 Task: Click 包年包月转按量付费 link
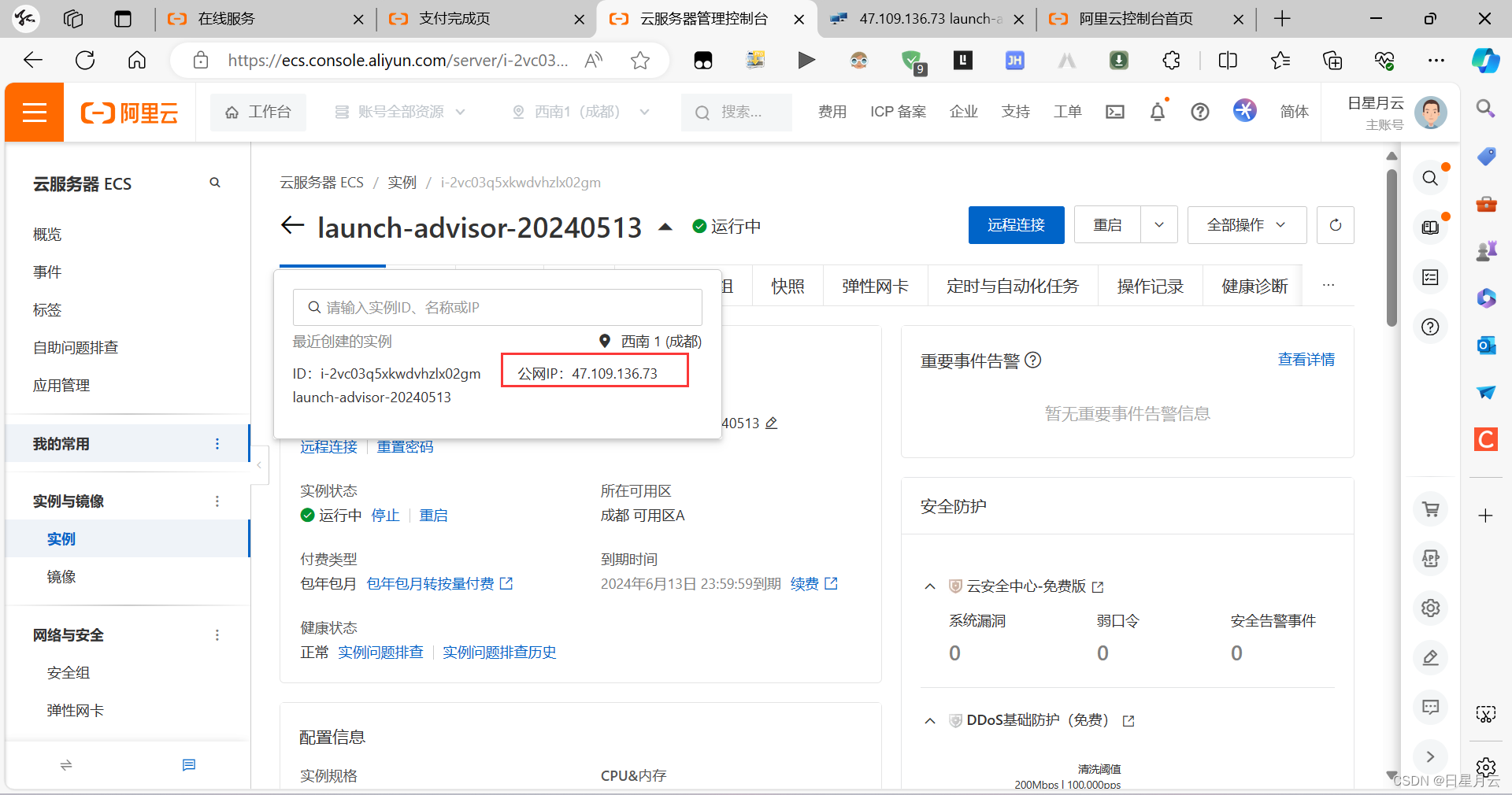(x=431, y=584)
